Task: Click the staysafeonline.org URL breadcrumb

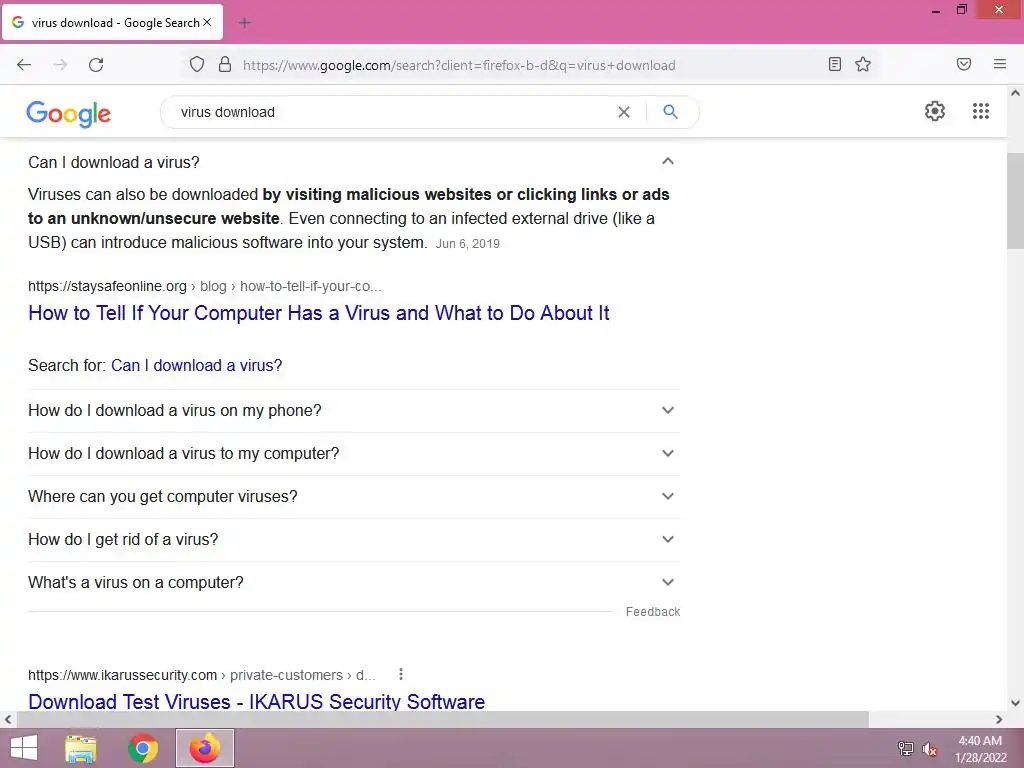Action: (204, 287)
